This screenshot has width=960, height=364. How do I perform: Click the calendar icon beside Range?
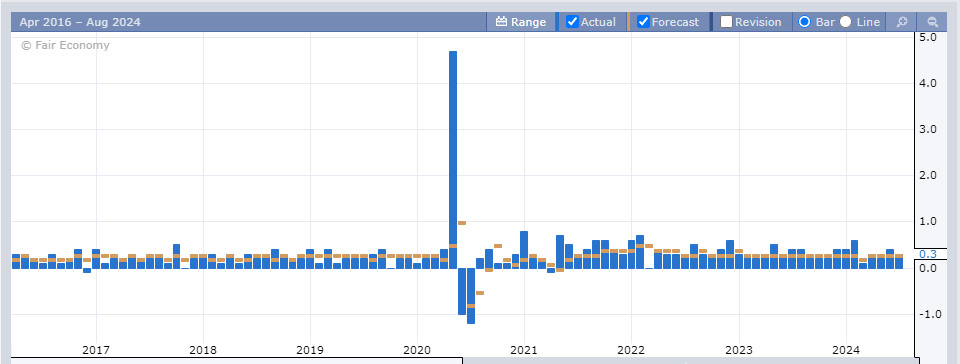coord(501,22)
